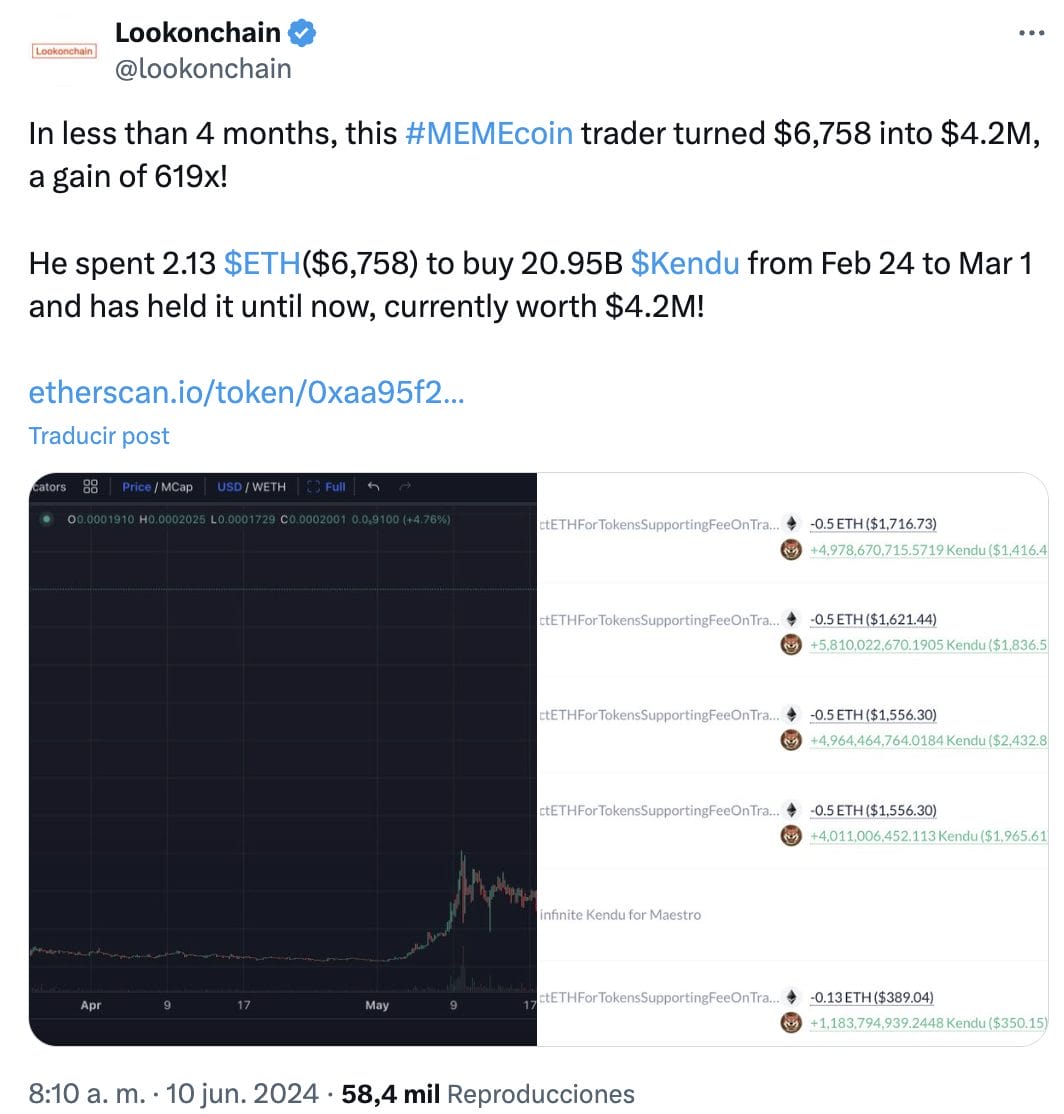Click the Lookonchain profile avatar
This screenshot has height=1114, width=1064.
(x=64, y=50)
